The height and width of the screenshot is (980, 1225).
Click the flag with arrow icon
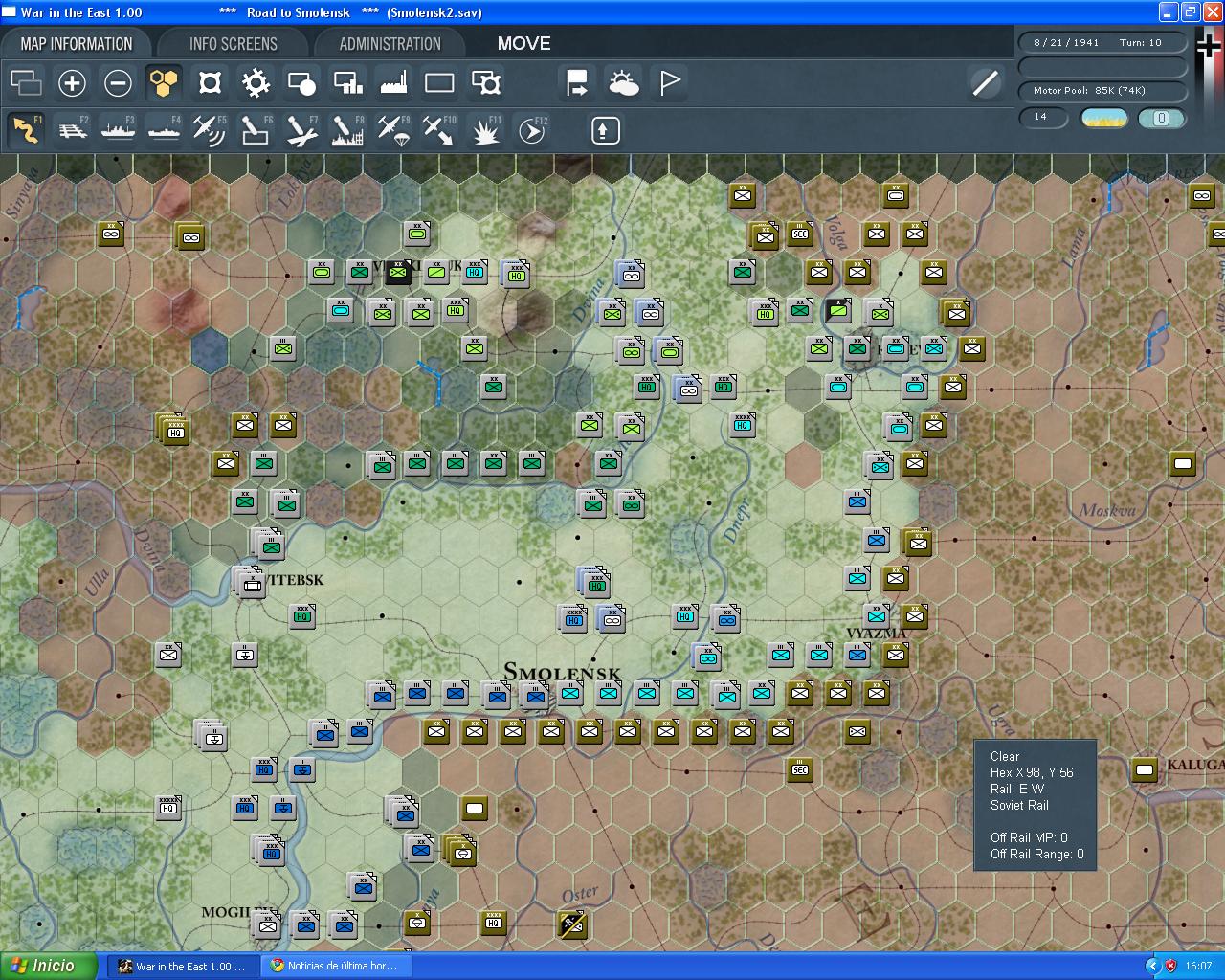577,83
